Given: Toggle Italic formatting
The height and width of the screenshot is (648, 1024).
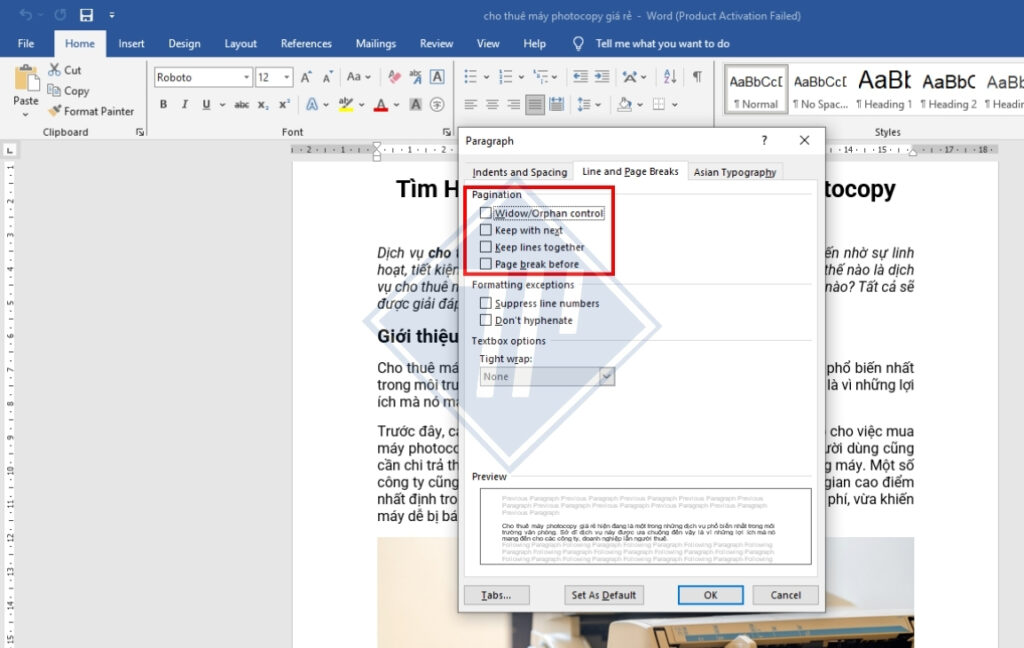Looking at the screenshot, I should [x=185, y=105].
